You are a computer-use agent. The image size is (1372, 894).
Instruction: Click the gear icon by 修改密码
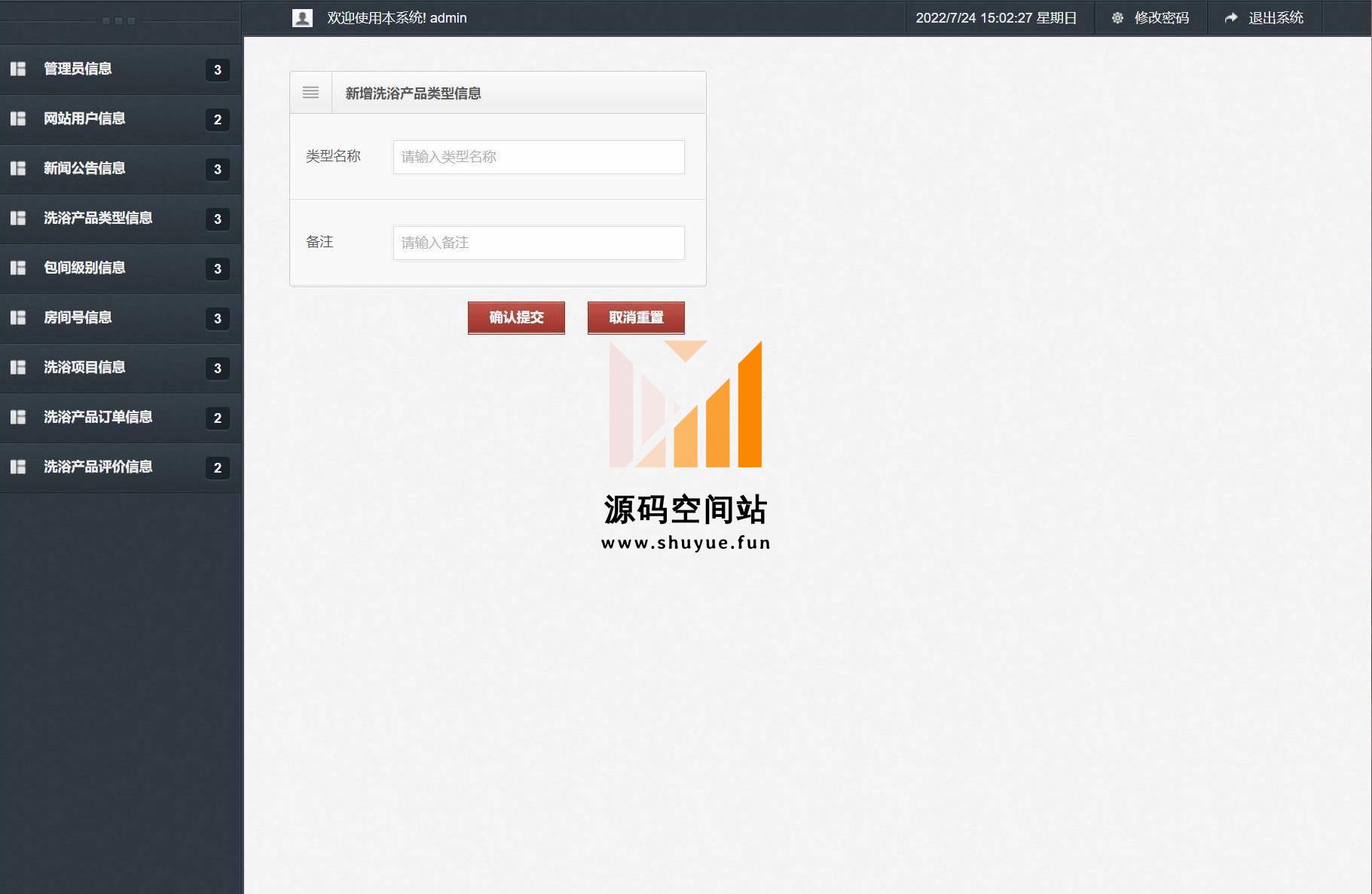click(x=1117, y=18)
